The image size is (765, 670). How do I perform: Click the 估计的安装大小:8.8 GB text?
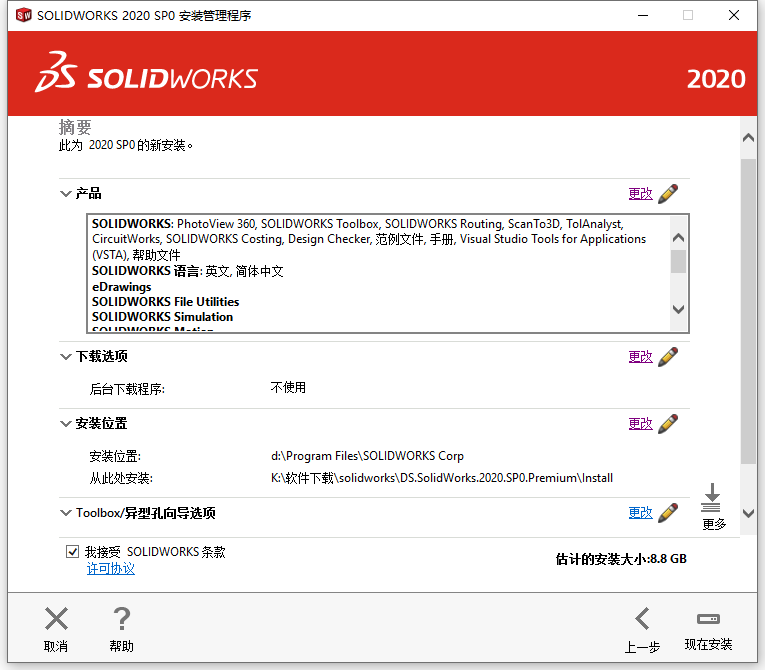pos(621,559)
